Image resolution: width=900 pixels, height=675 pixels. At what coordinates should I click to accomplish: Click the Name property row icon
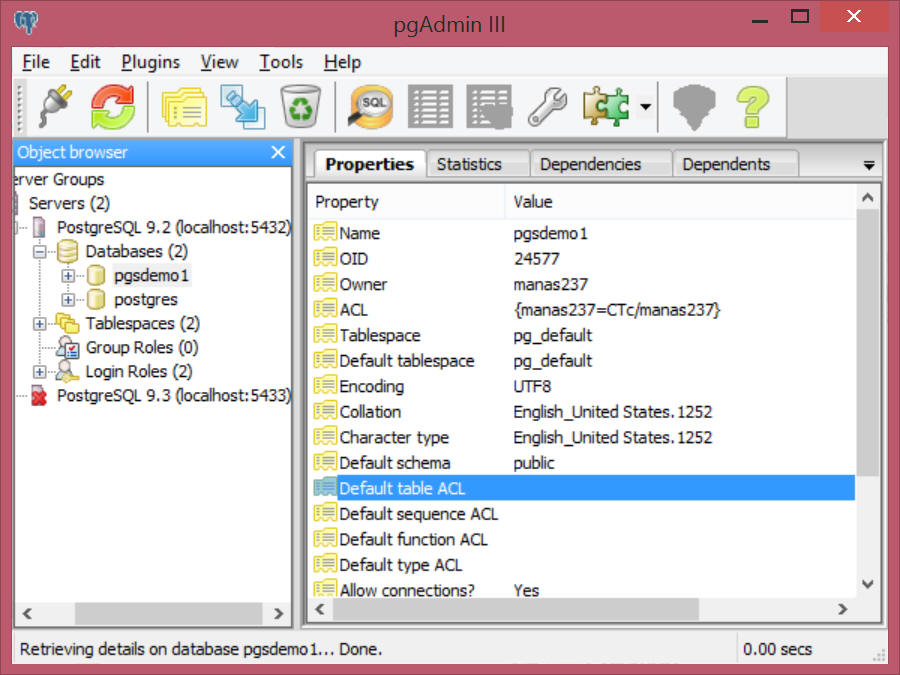(325, 232)
